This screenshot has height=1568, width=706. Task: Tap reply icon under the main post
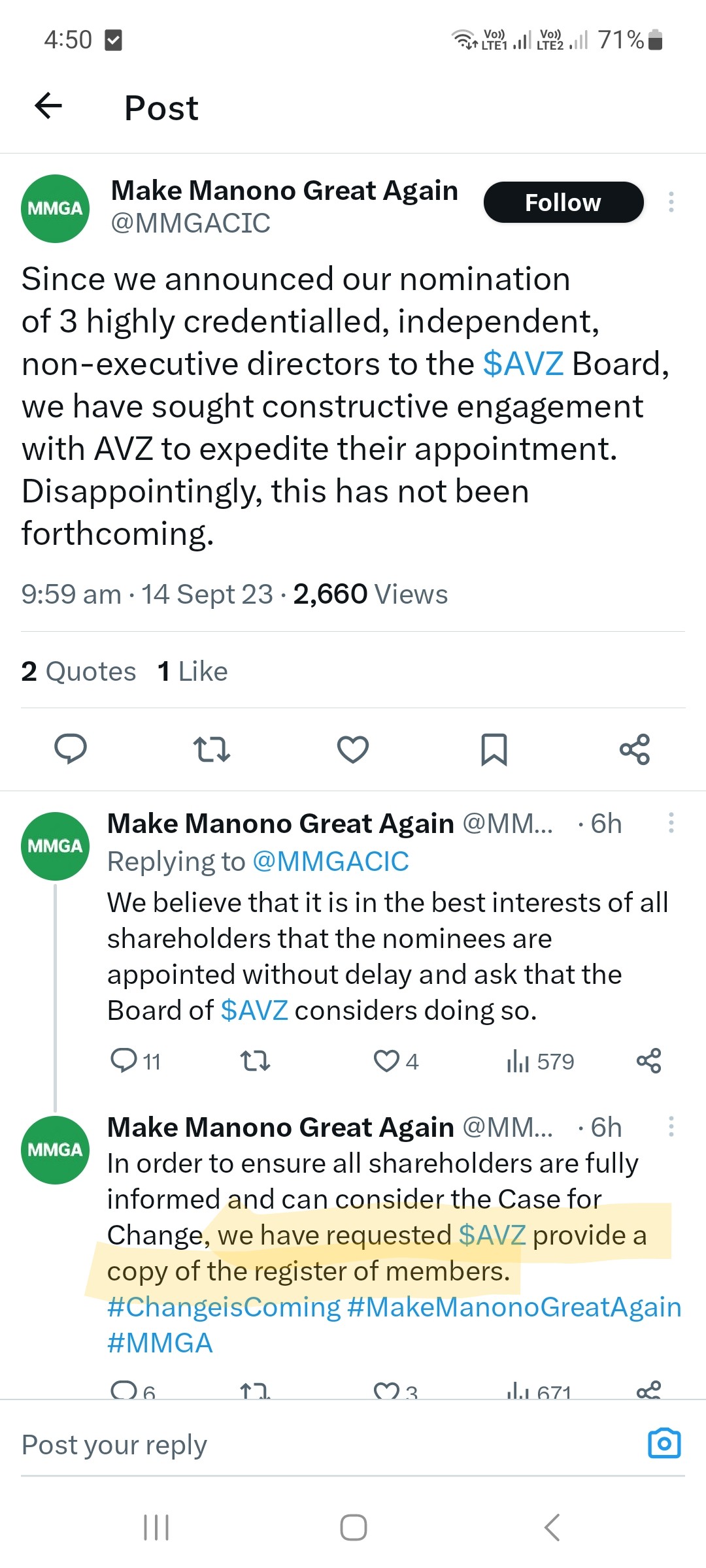click(71, 749)
